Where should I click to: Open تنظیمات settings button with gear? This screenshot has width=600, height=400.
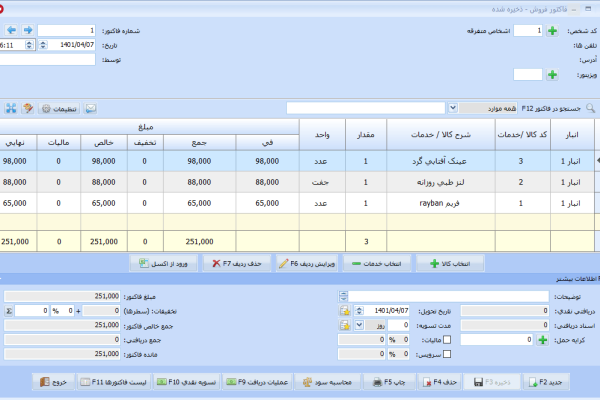click(59, 109)
